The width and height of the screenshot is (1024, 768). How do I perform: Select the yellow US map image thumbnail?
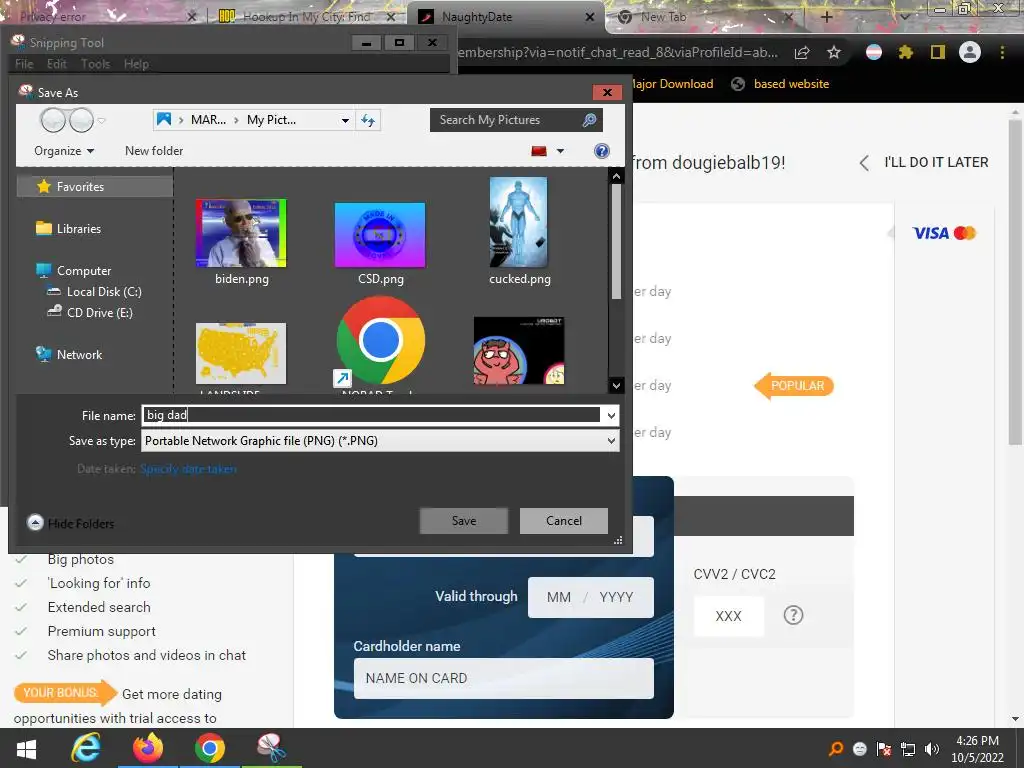[x=241, y=353]
